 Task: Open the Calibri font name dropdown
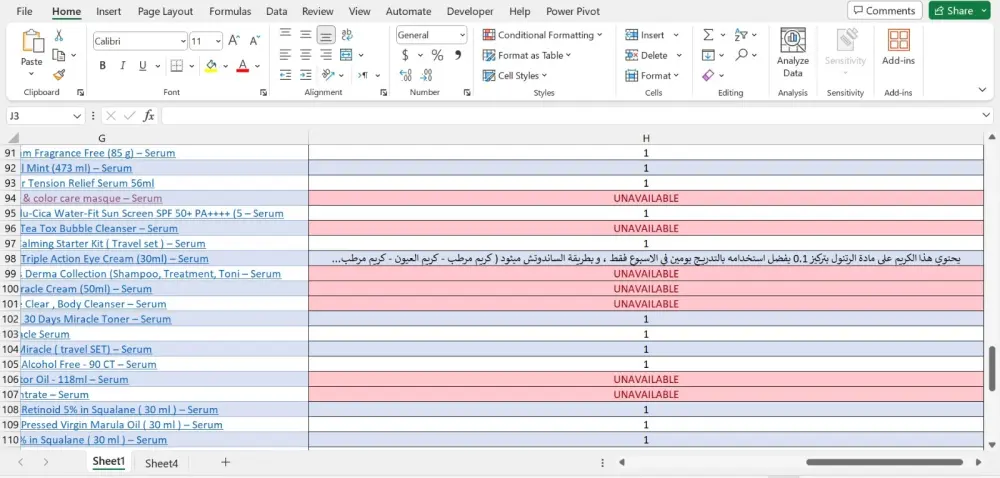point(183,41)
